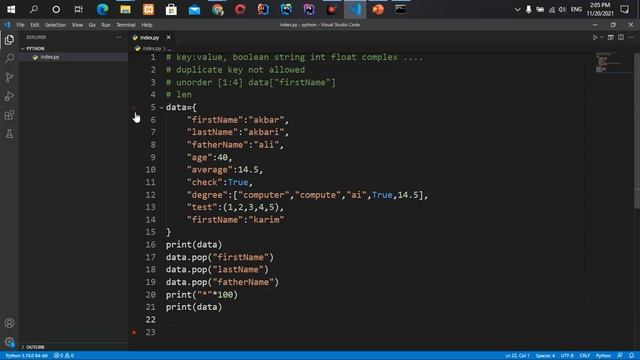
Task: Open the ENG language indicator
Action: [576, 9]
